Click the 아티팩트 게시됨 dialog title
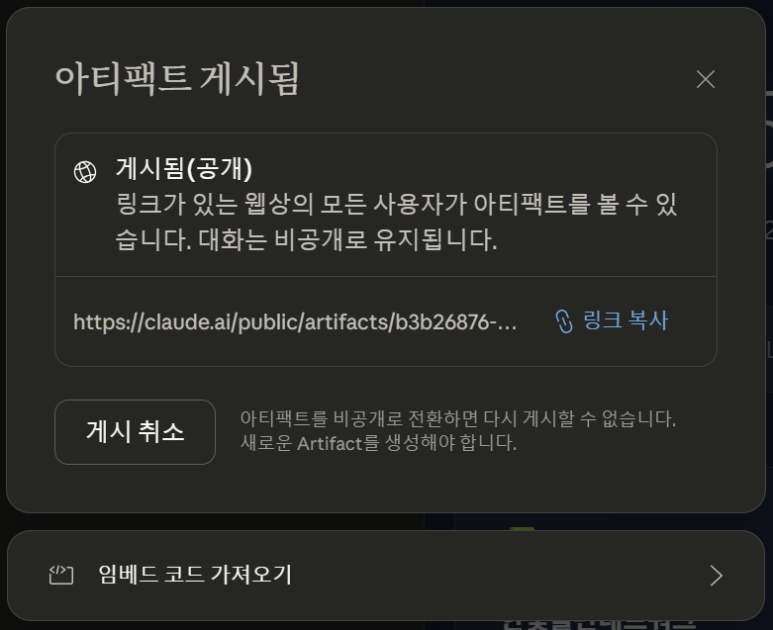Image resolution: width=773 pixels, height=630 pixels. click(177, 79)
